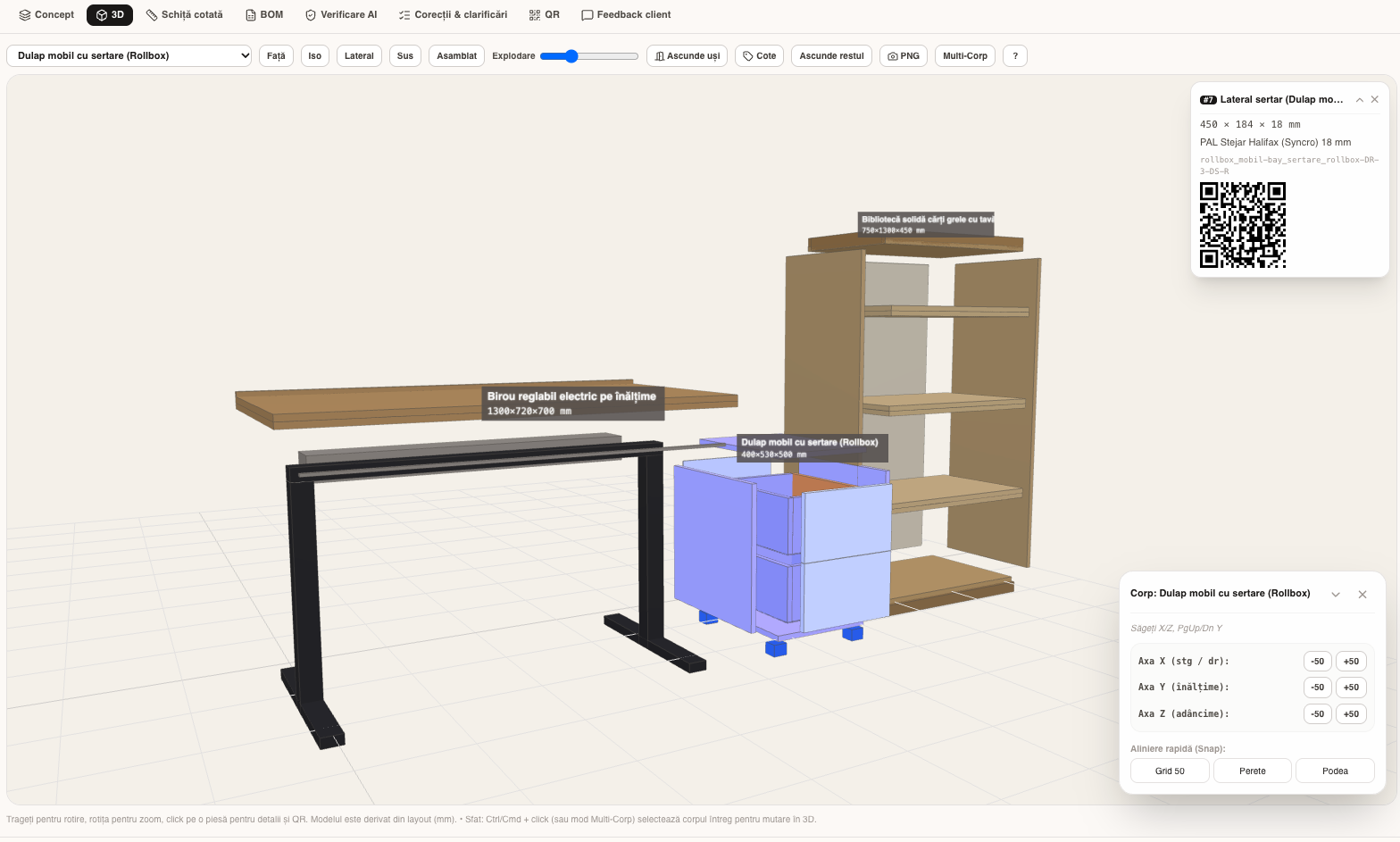Switch to Iso view

[x=315, y=55]
